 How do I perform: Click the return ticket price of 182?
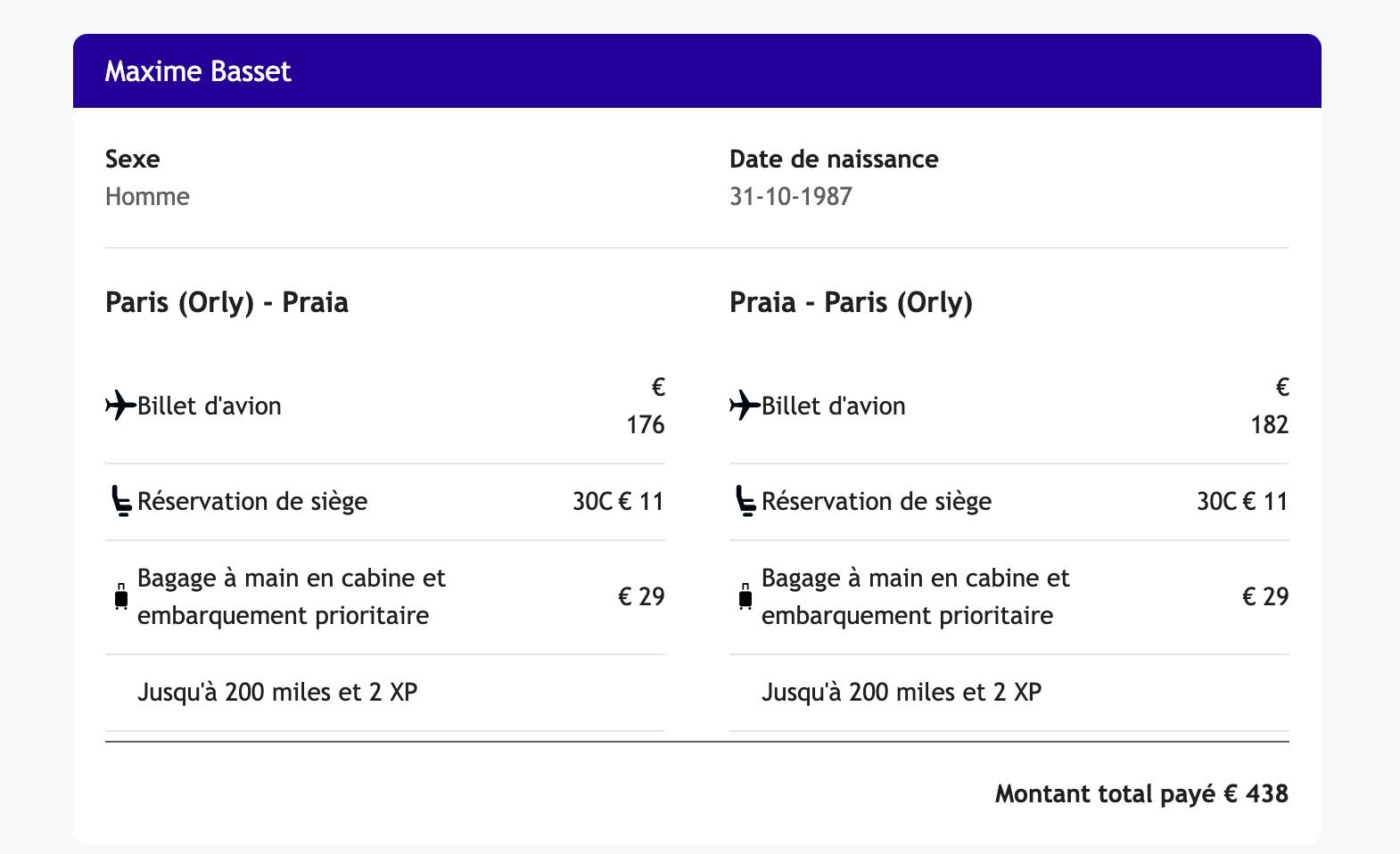coord(1269,424)
